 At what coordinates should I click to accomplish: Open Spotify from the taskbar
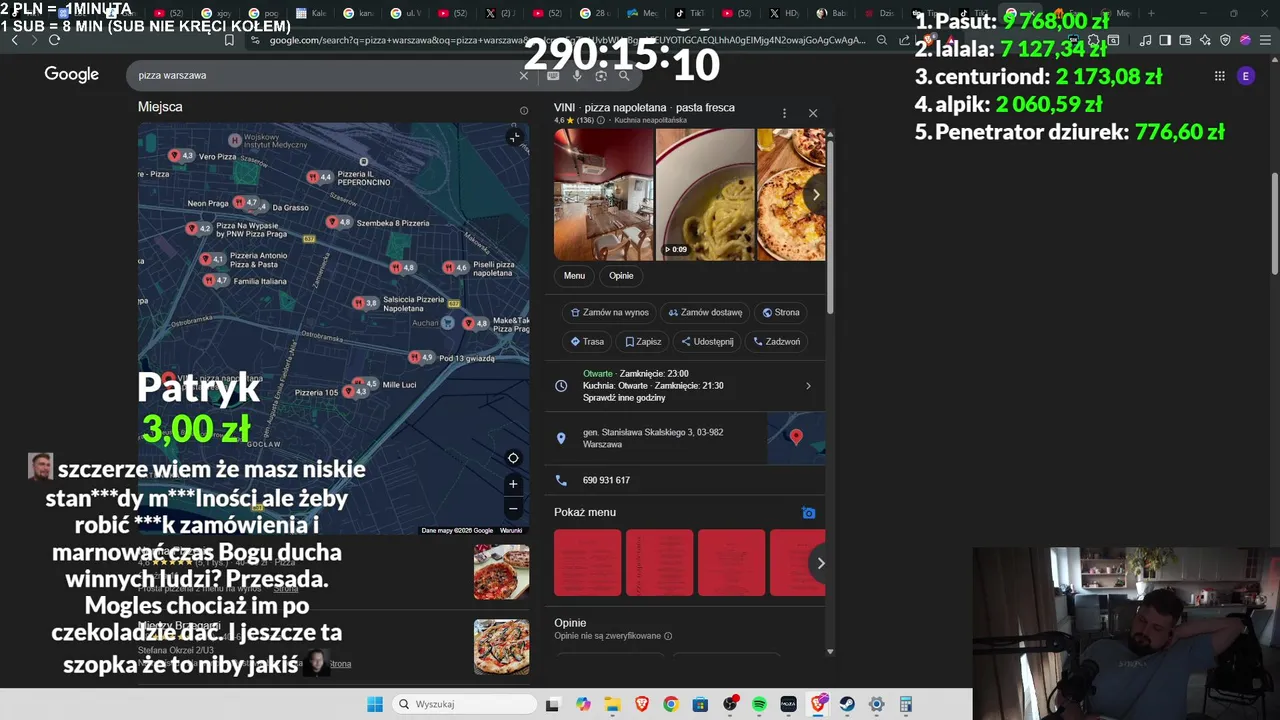pos(759,704)
